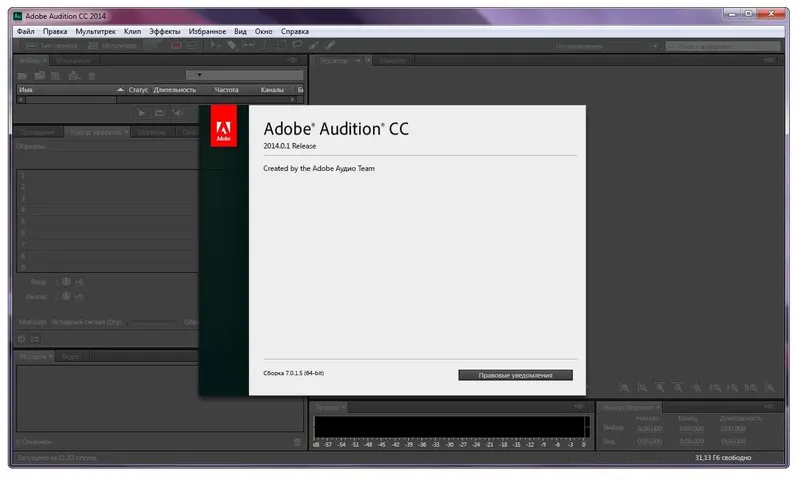The image size is (800, 480).
Task: Click the Zoom In (Amplitude) icon
Action: [x=624, y=388]
